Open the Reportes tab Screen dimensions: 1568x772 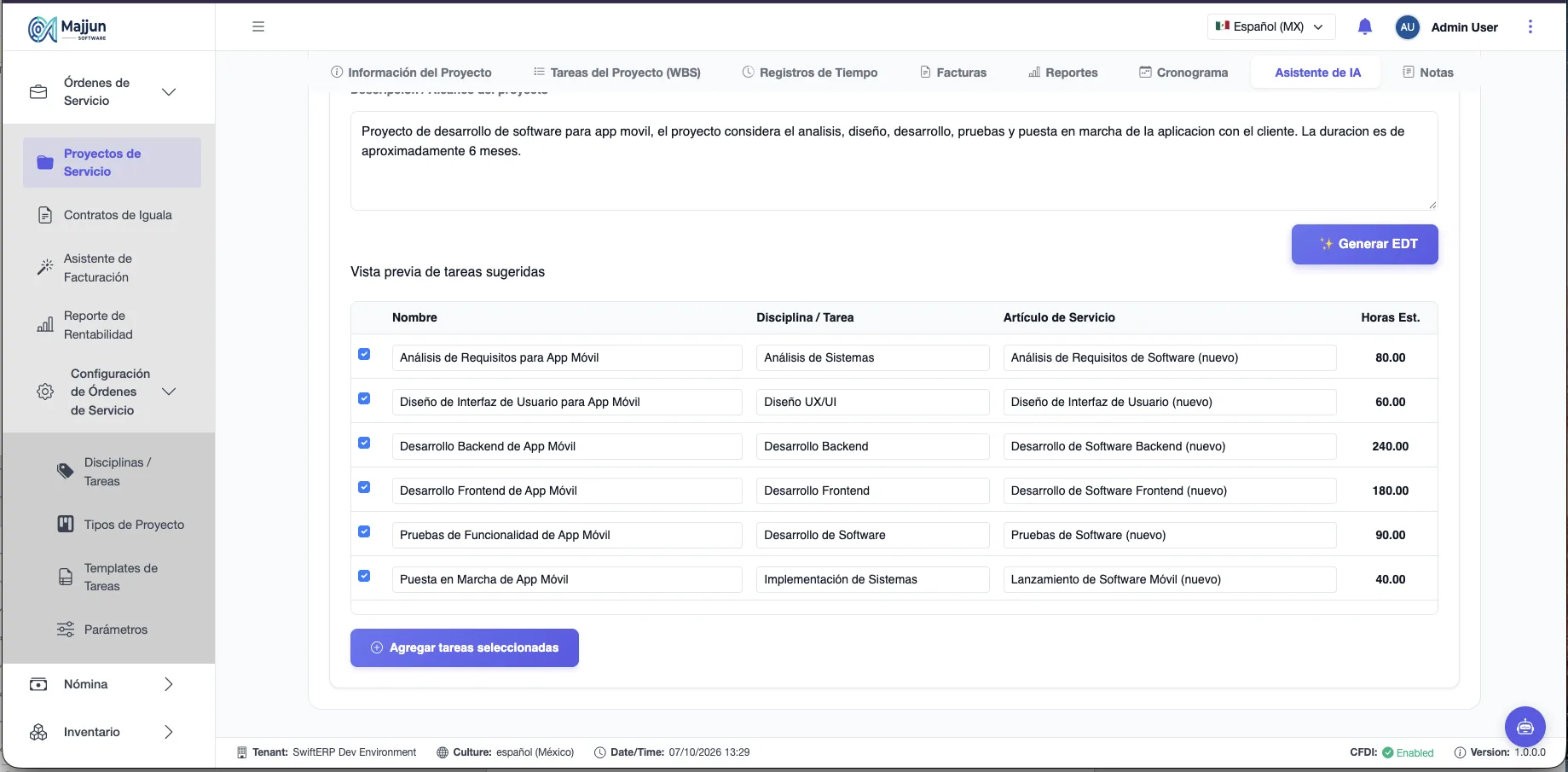coord(1063,73)
